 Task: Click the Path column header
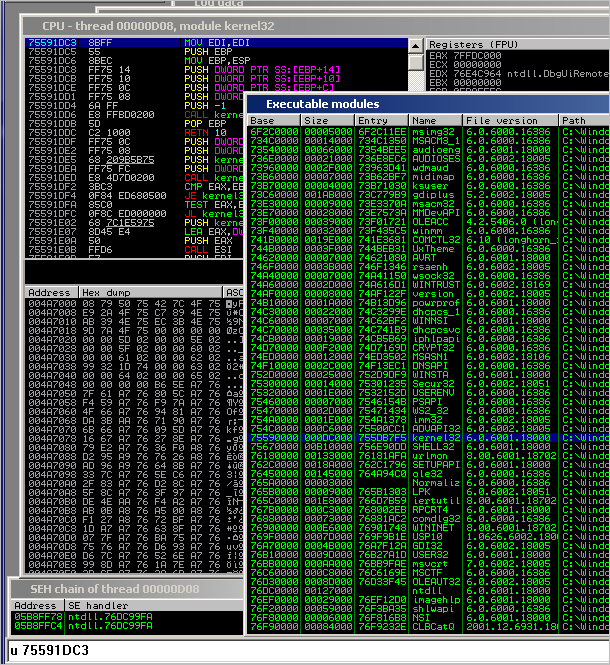584,120
